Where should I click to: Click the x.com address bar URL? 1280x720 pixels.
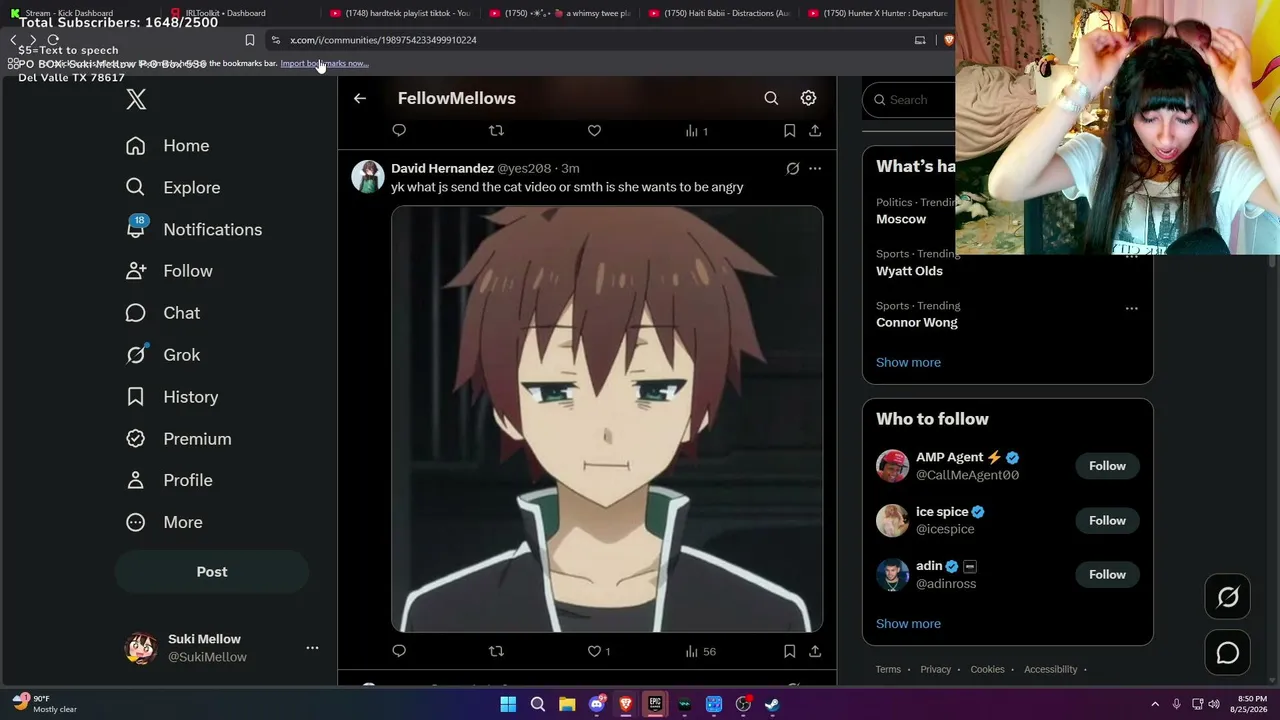pyautogui.click(x=383, y=40)
